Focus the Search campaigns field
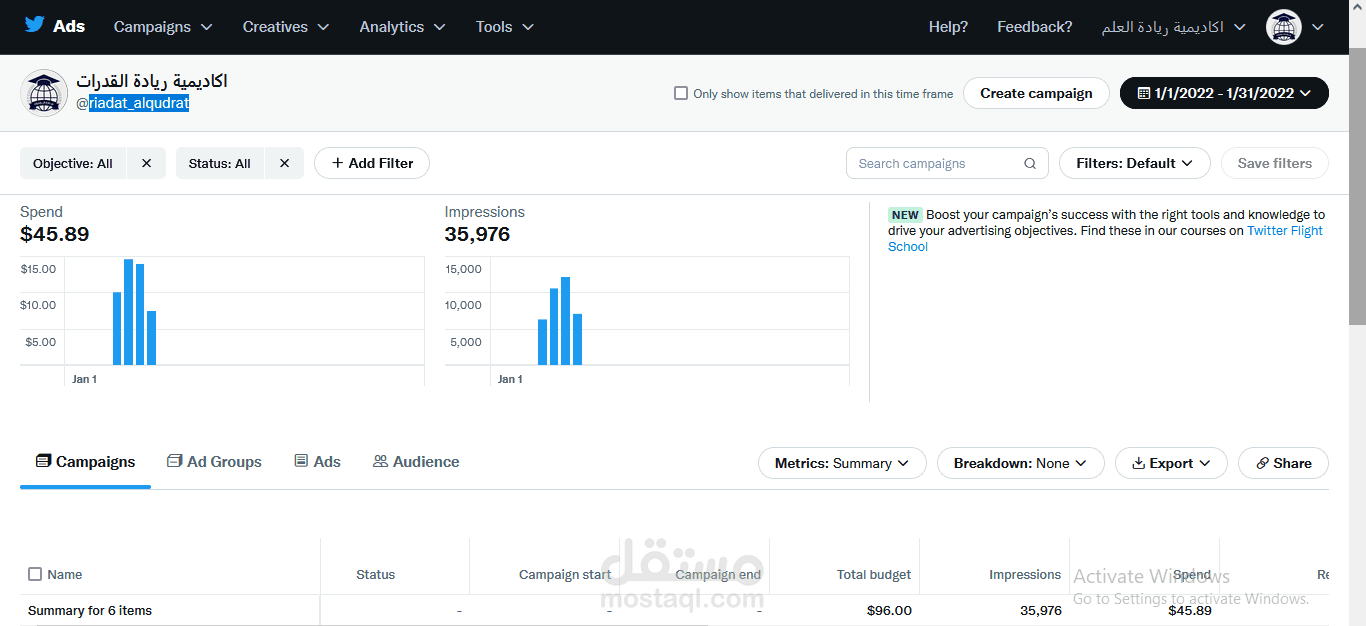 point(947,163)
